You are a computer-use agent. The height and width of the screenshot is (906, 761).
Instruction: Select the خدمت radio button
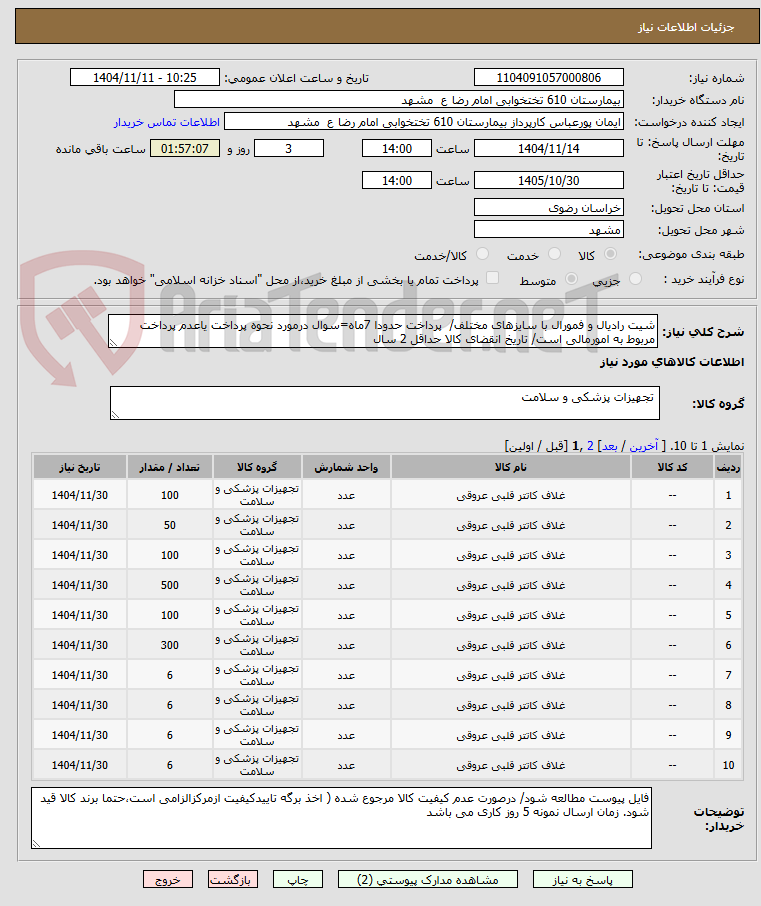click(x=554, y=254)
